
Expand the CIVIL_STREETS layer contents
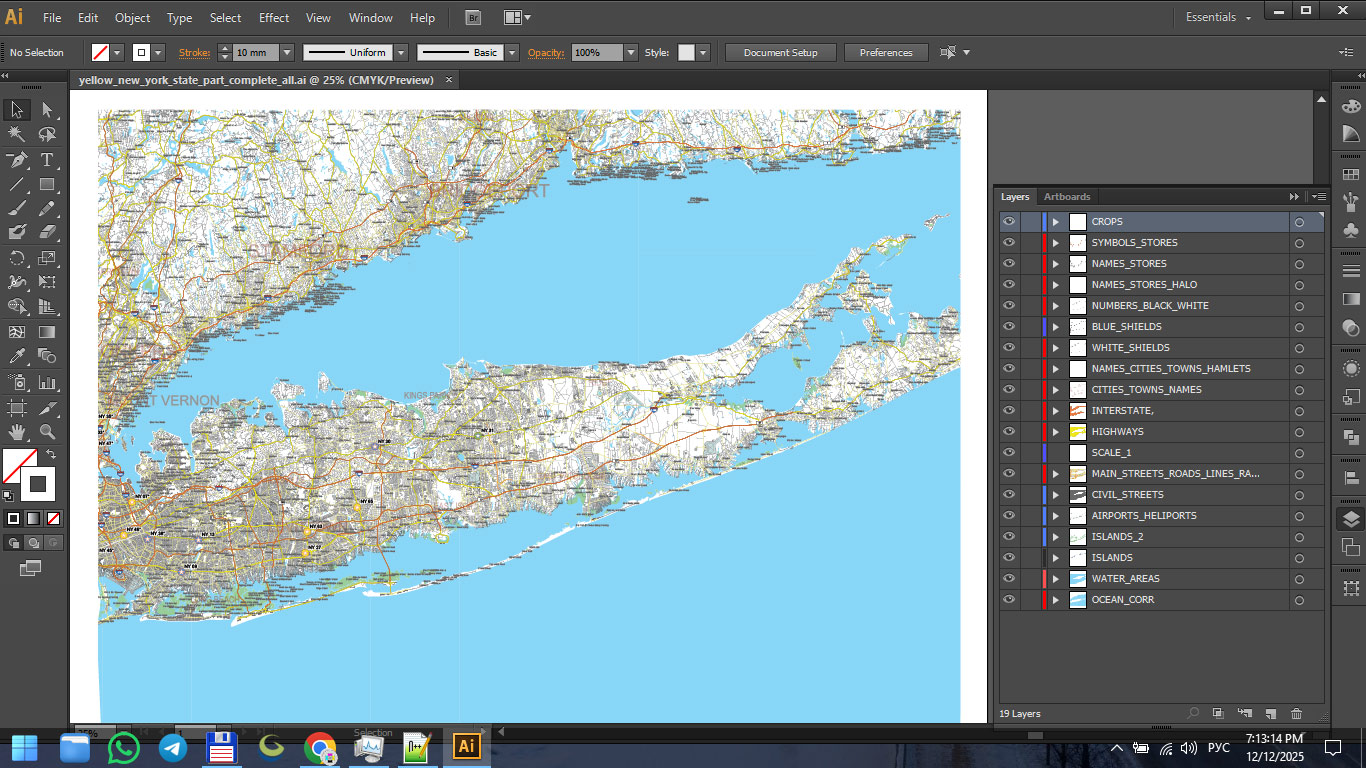pyautogui.click(x=1055, y=495)
